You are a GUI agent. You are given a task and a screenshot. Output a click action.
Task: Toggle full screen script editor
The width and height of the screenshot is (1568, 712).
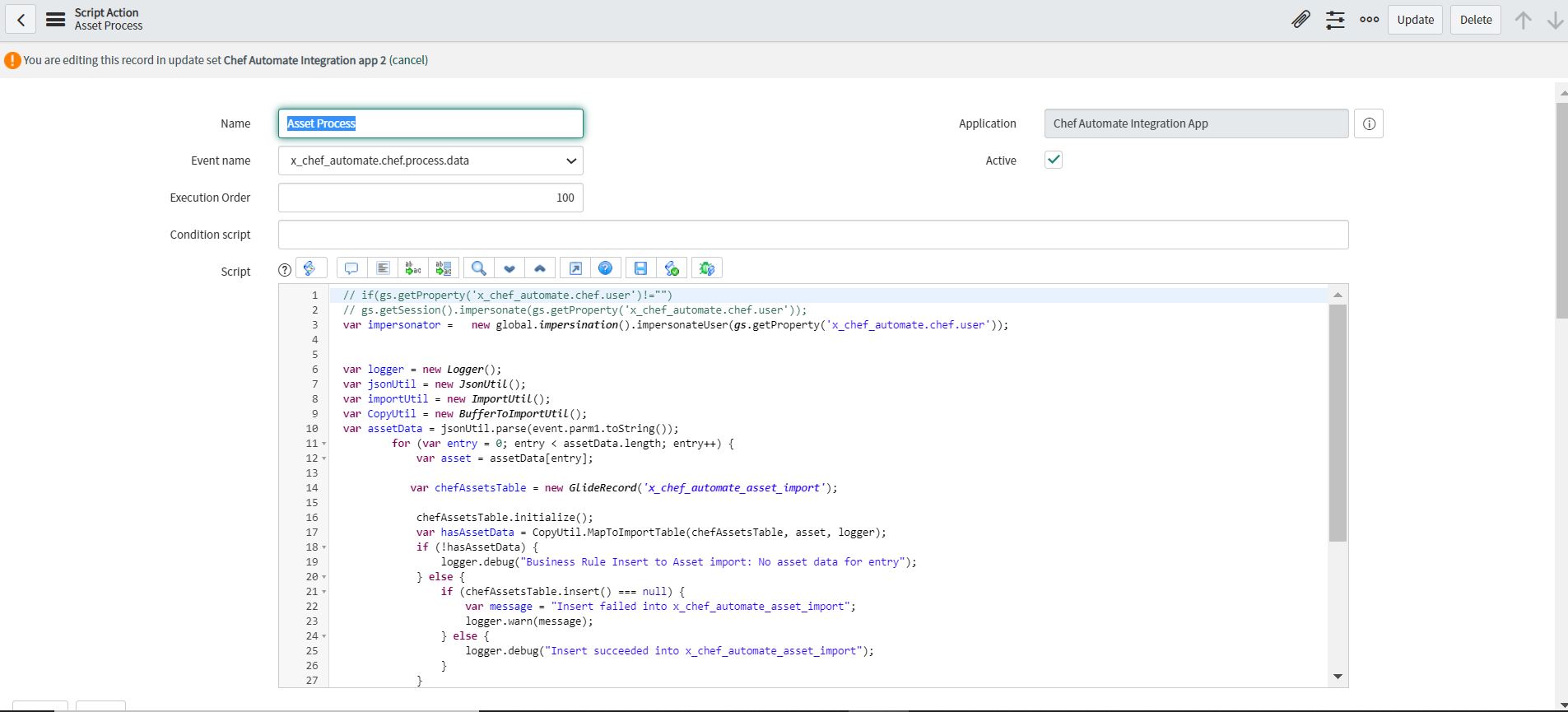575,268
